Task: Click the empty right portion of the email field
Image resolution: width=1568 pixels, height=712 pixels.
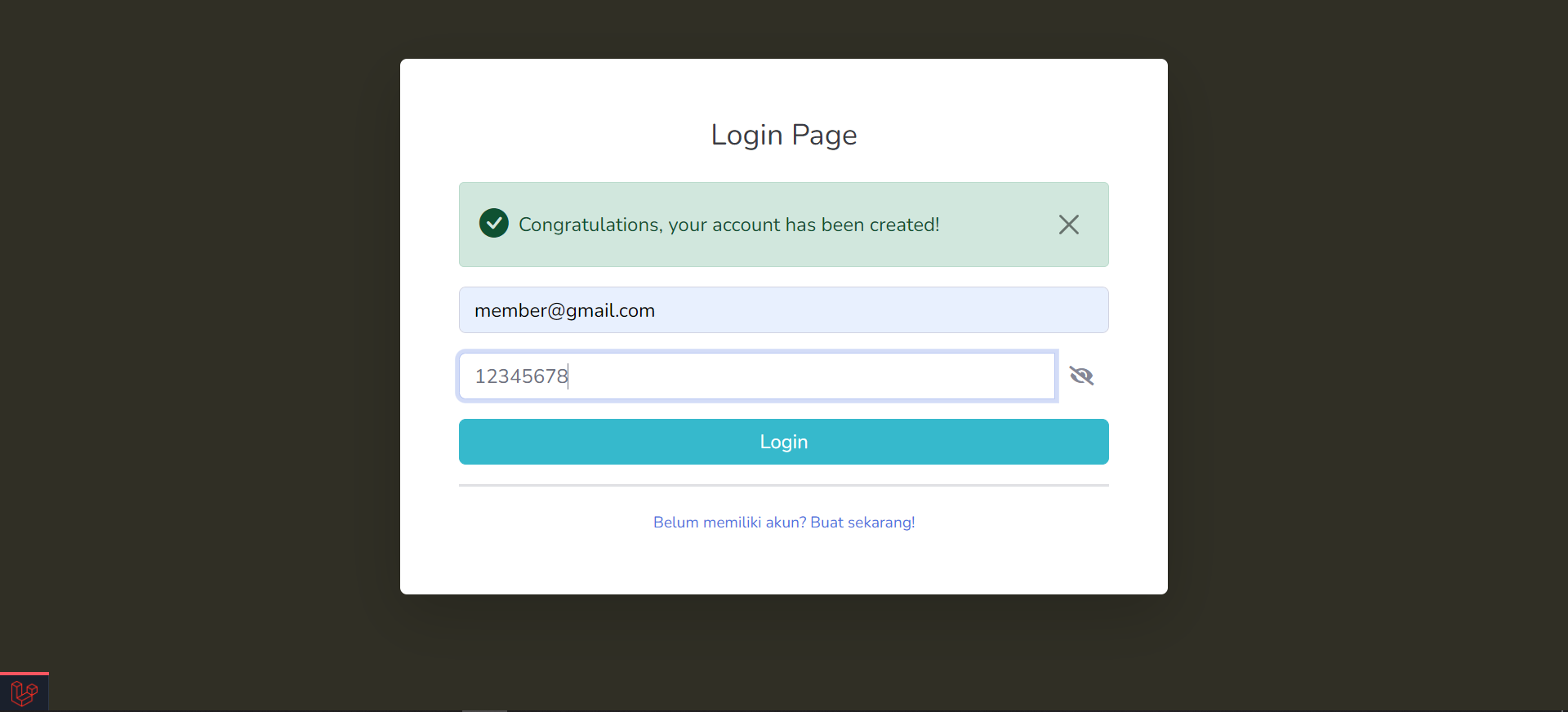Action: [x=939, y=310]
